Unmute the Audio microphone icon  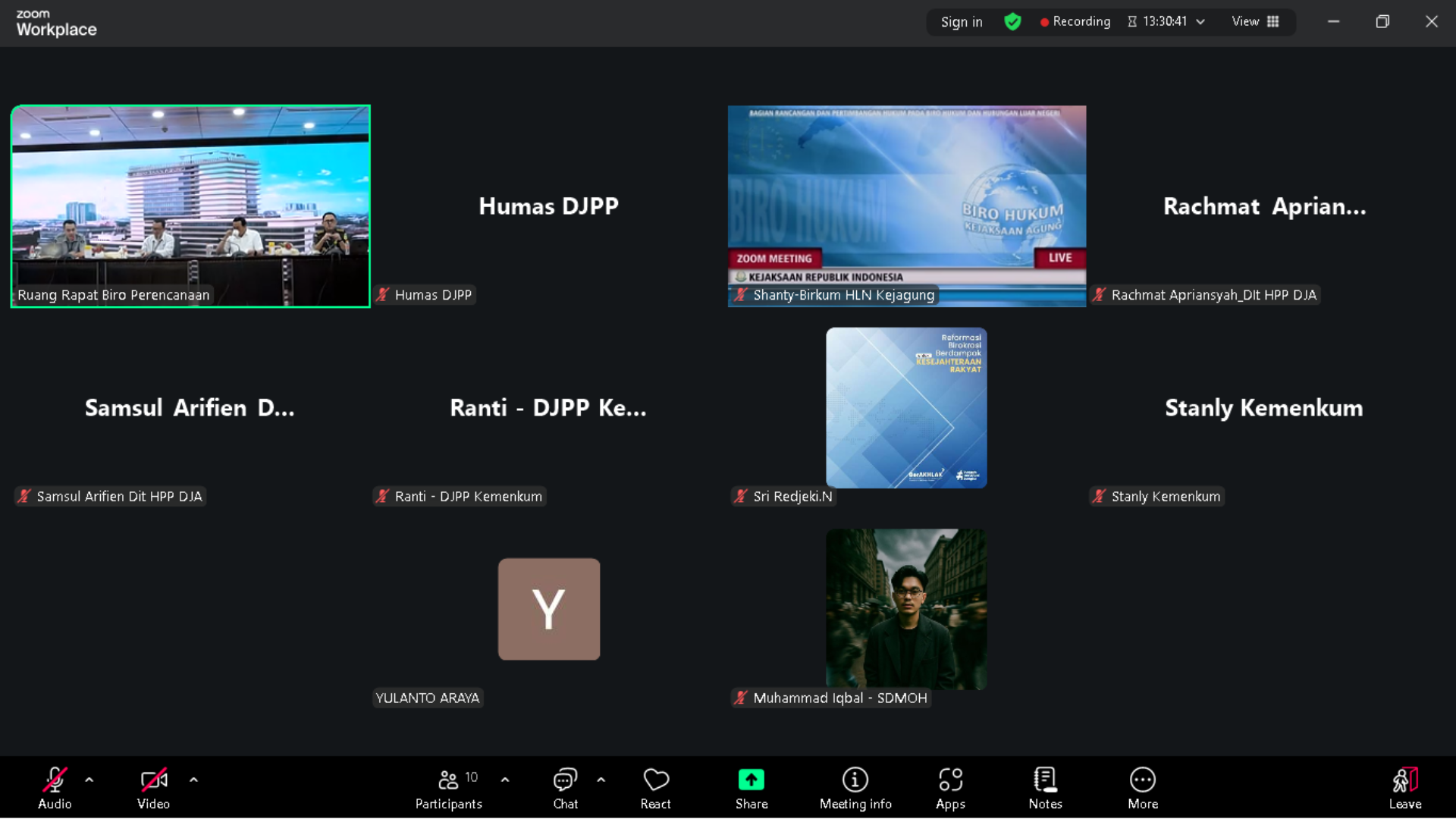(x=55, y=780)
